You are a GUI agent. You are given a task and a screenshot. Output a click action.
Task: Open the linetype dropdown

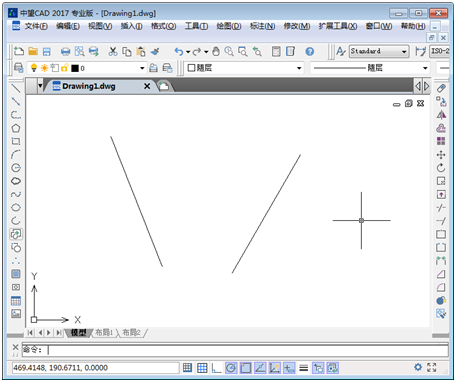(370, 68)
